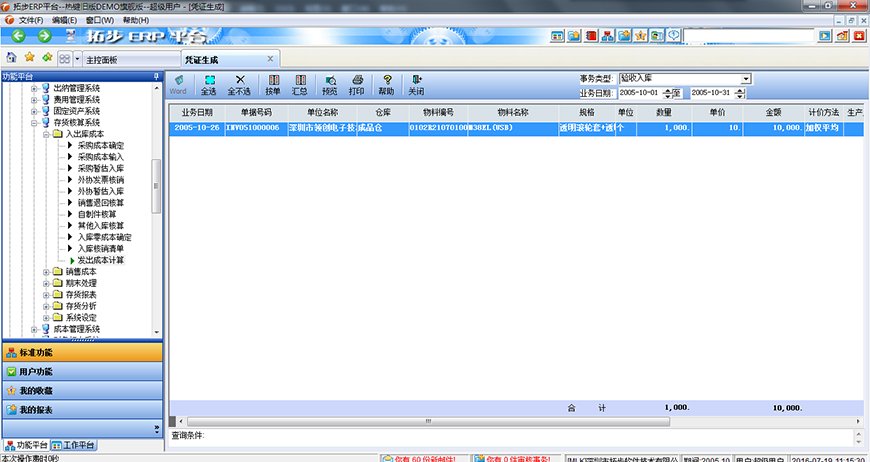Open 预览 print preview
The image size is (870, 462).
click(x=329, y=85)
